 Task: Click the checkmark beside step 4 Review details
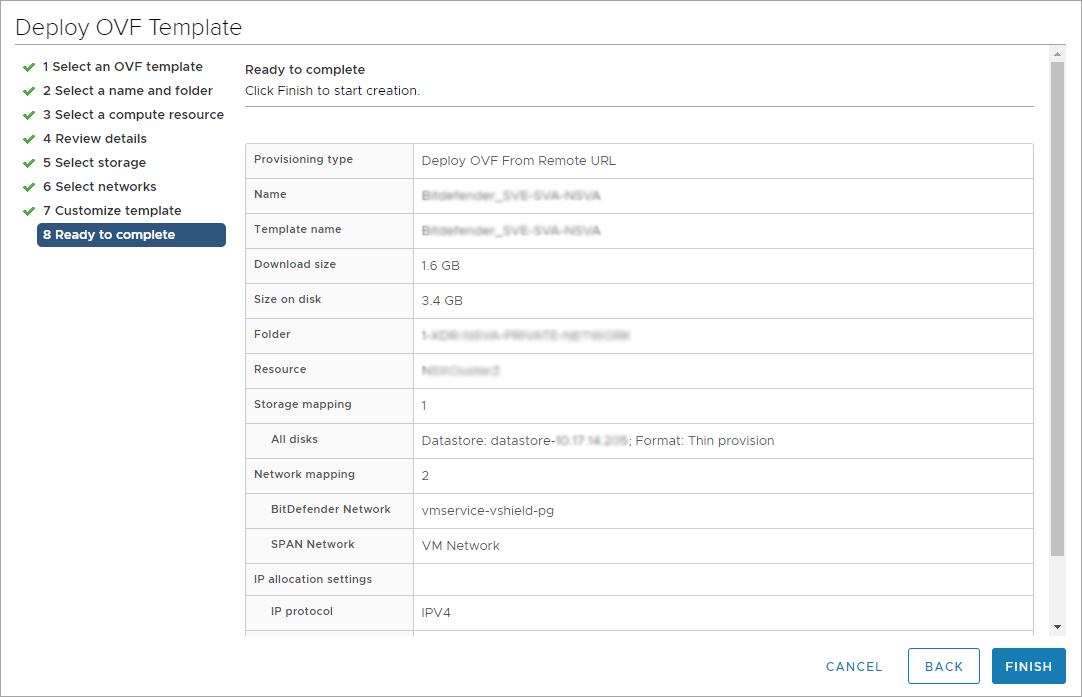[29, 138]
